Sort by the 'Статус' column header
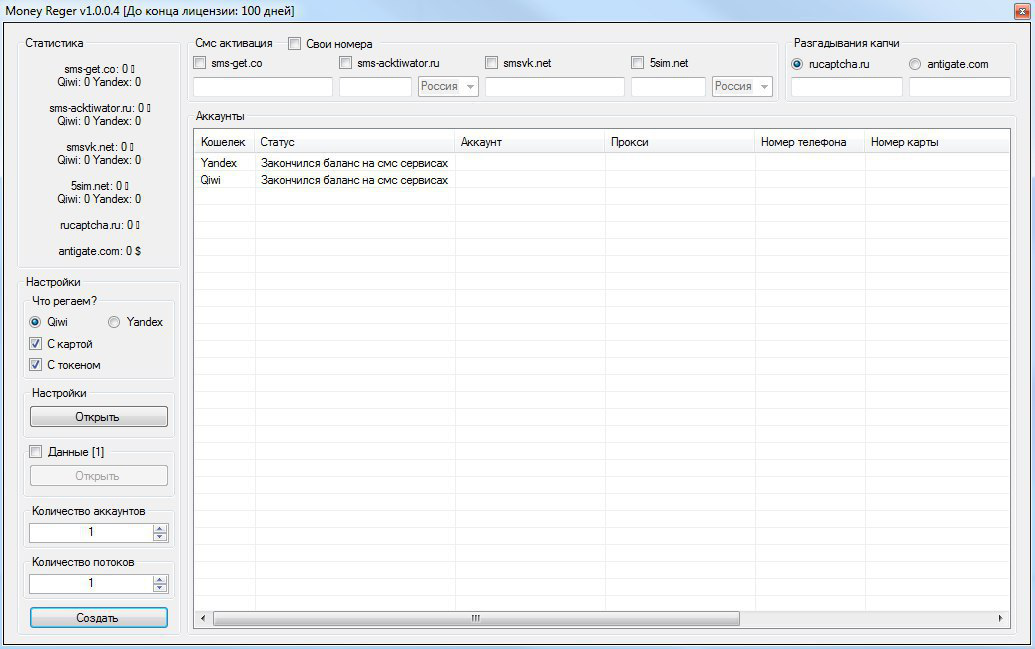 pyautogui.click(x=354, y=142)
